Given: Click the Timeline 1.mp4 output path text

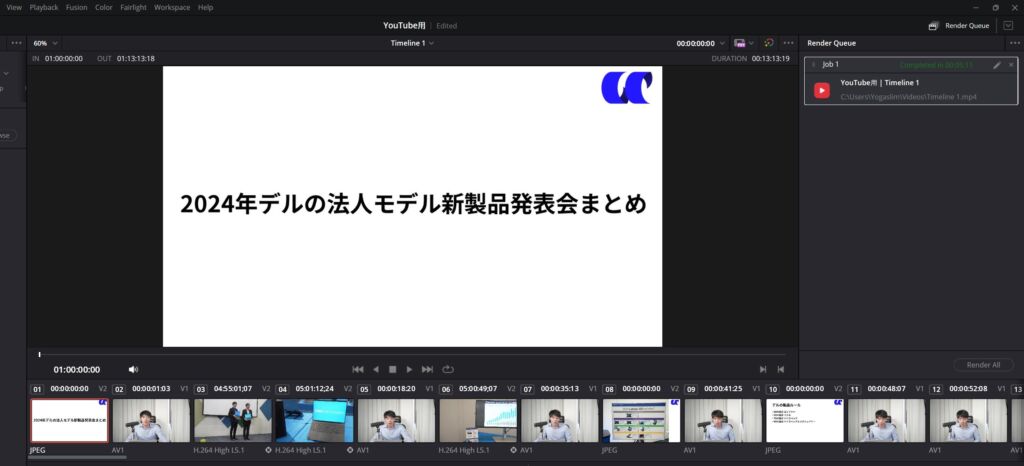Looking at the screenshot, I should [x=908, y=97].
